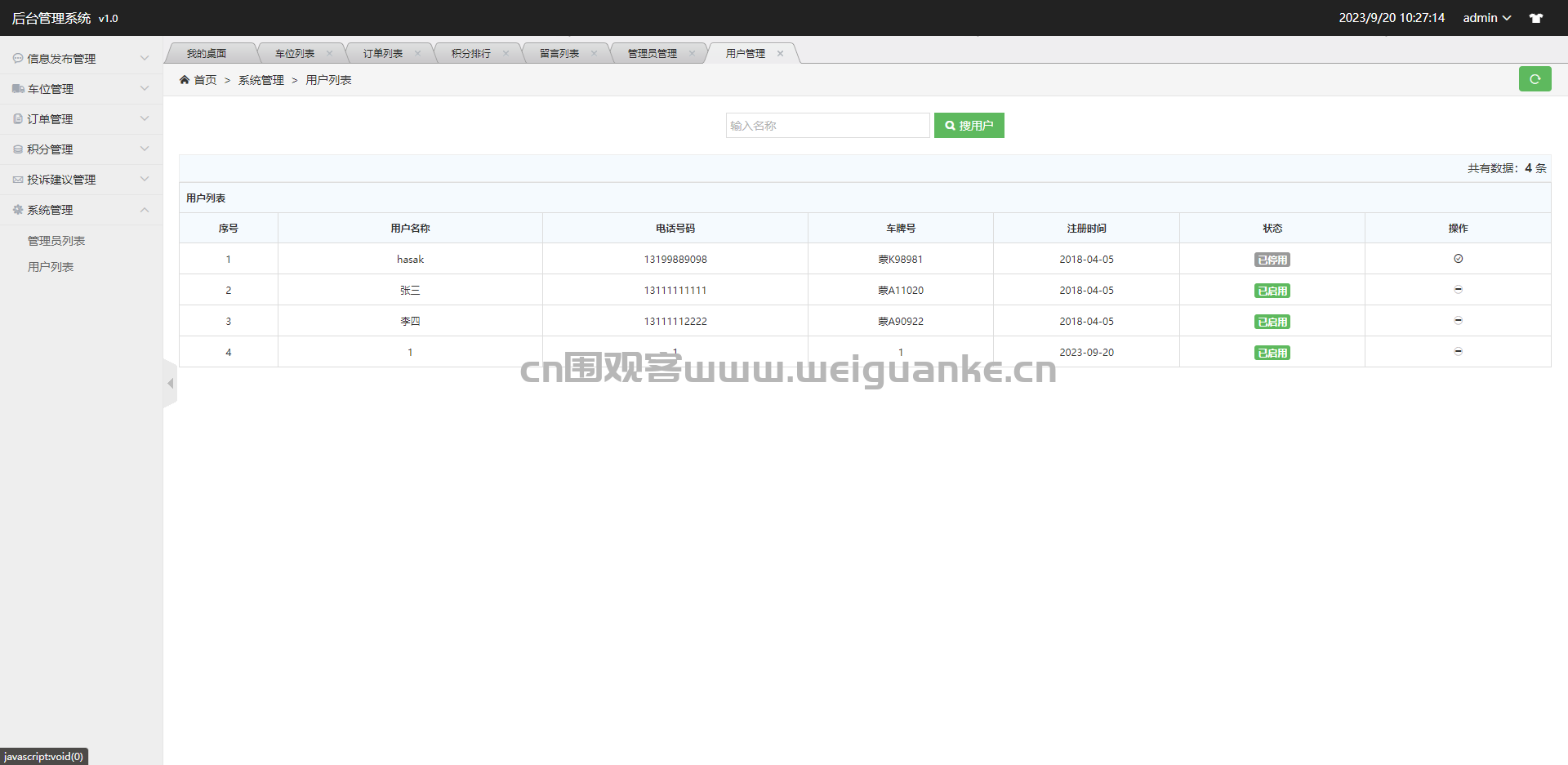Image resolution: width=1568 pixels, height=765 pixels.
Task: Select the 用户管理 tab
Action: [x=746, y=53]
